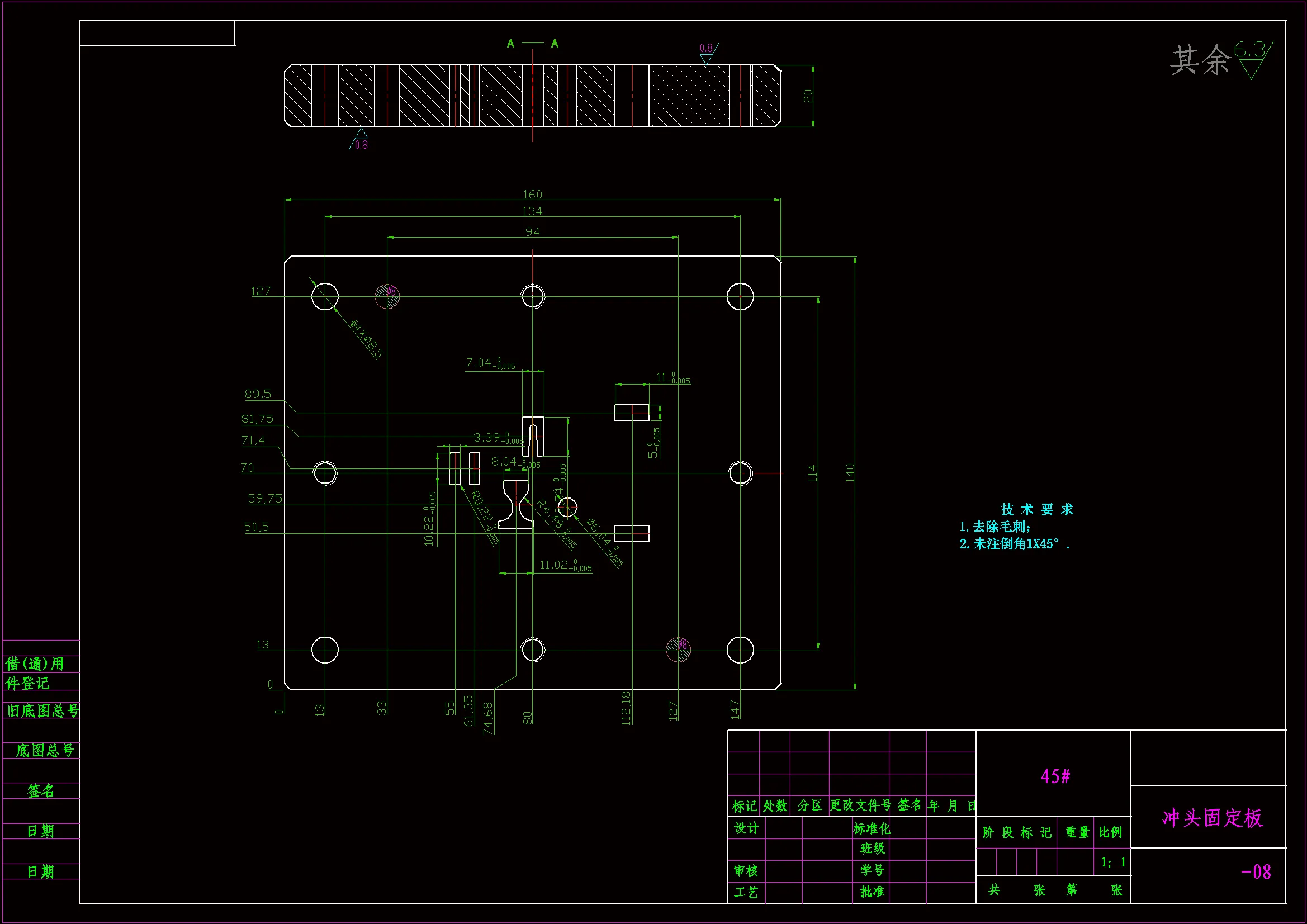
Task: Click the 140 overall height dimension
Action: pos(850,472)
